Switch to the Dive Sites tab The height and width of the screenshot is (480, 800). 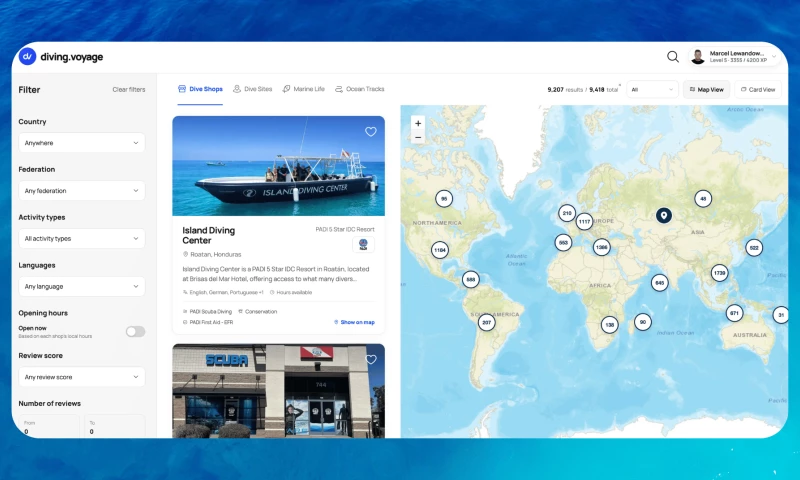[253, 89]
